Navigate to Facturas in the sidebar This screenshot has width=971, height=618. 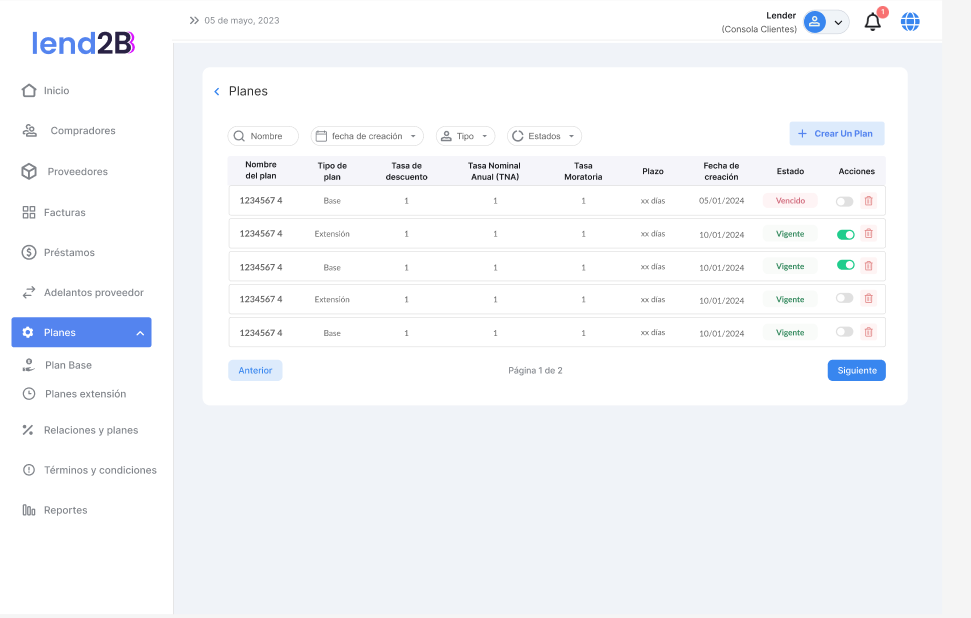64,212
